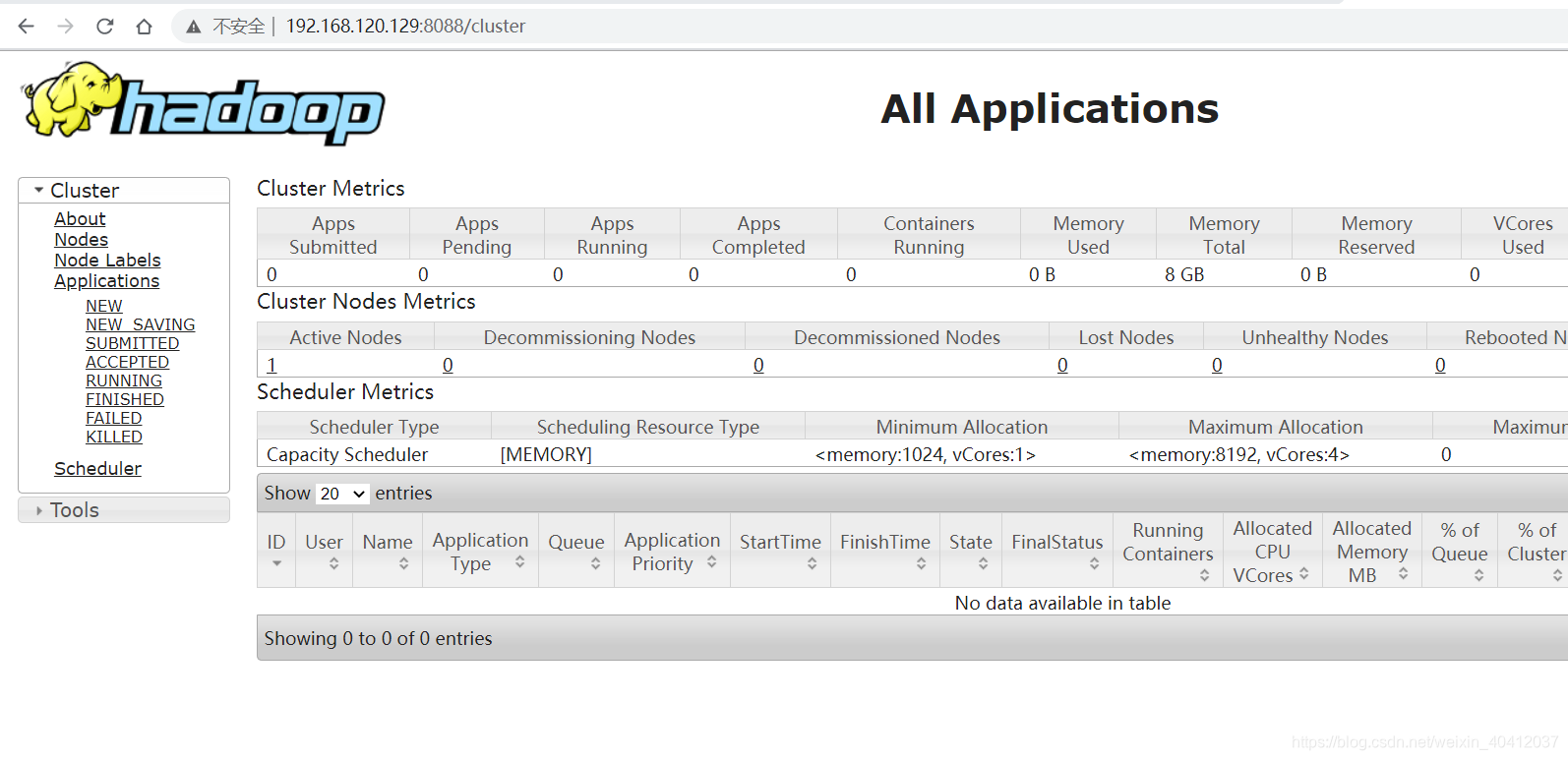Open the Node Labels link

(107, 261)
